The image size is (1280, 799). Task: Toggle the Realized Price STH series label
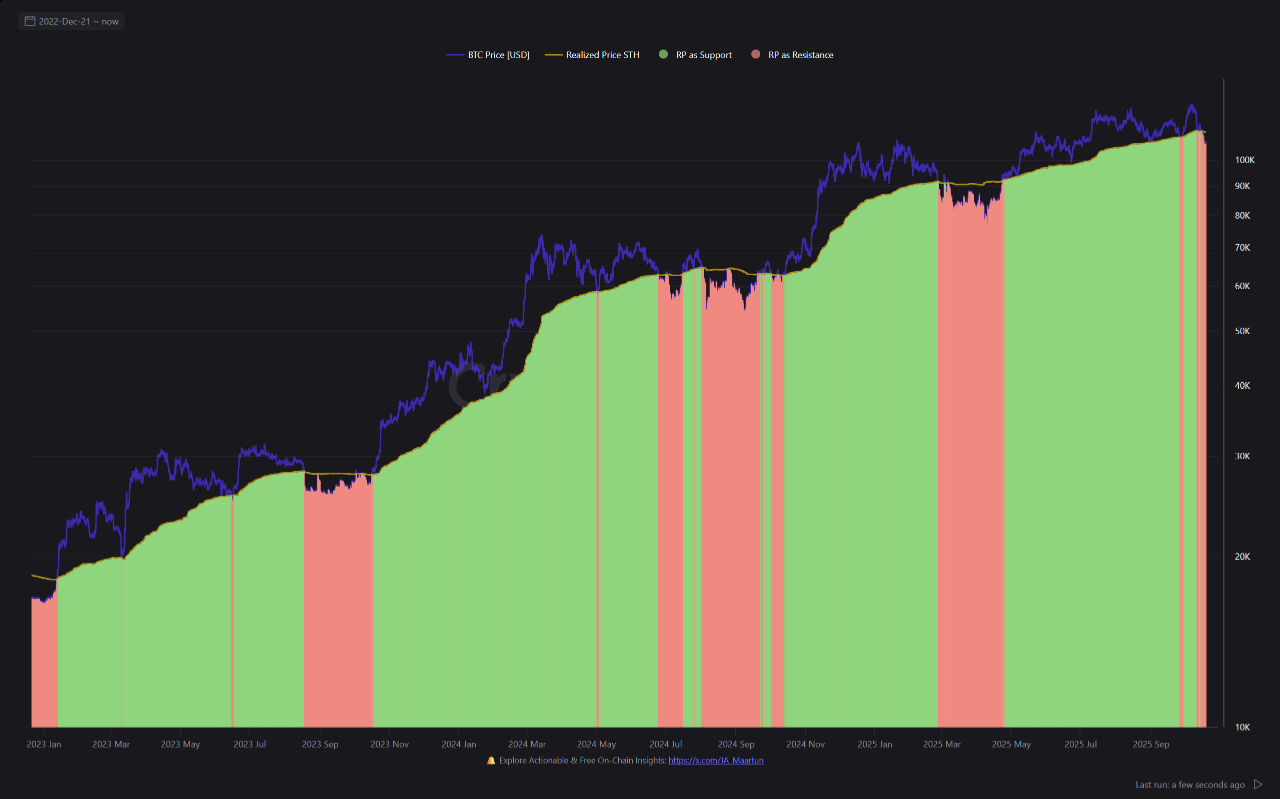(x=602, y=55)
